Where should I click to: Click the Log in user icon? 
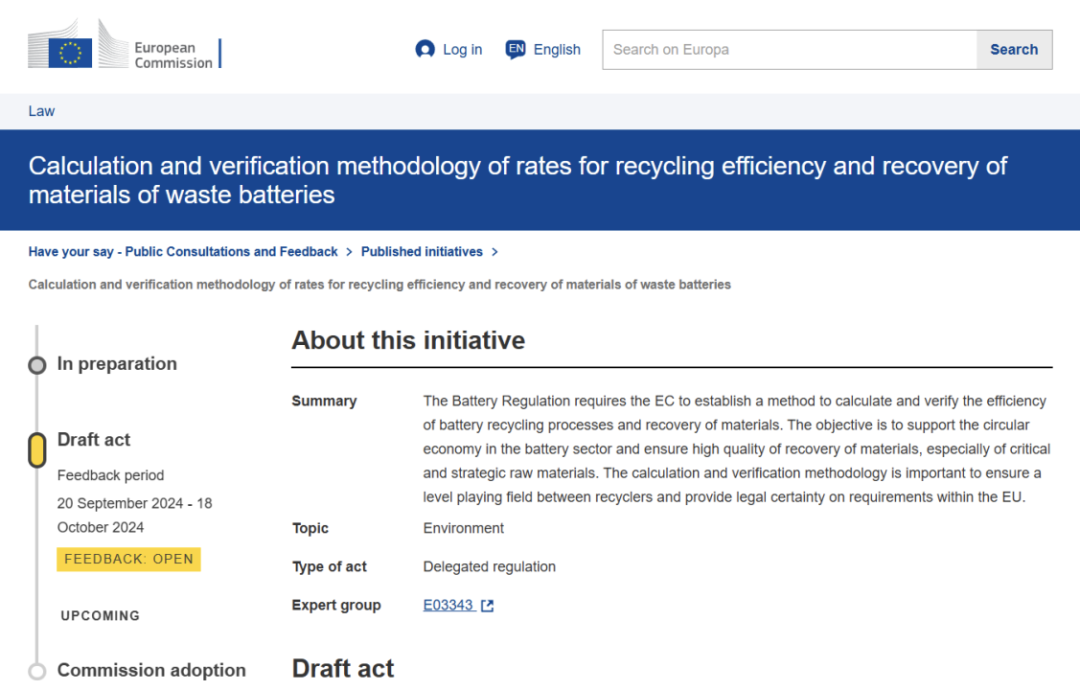[x=425, y=49]
